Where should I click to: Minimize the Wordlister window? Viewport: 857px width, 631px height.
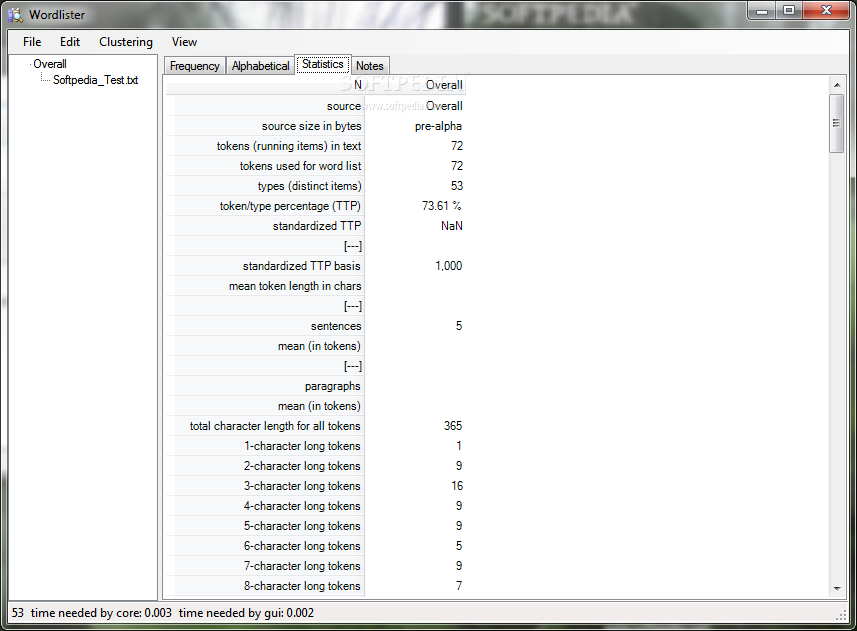tap(762, 10)
